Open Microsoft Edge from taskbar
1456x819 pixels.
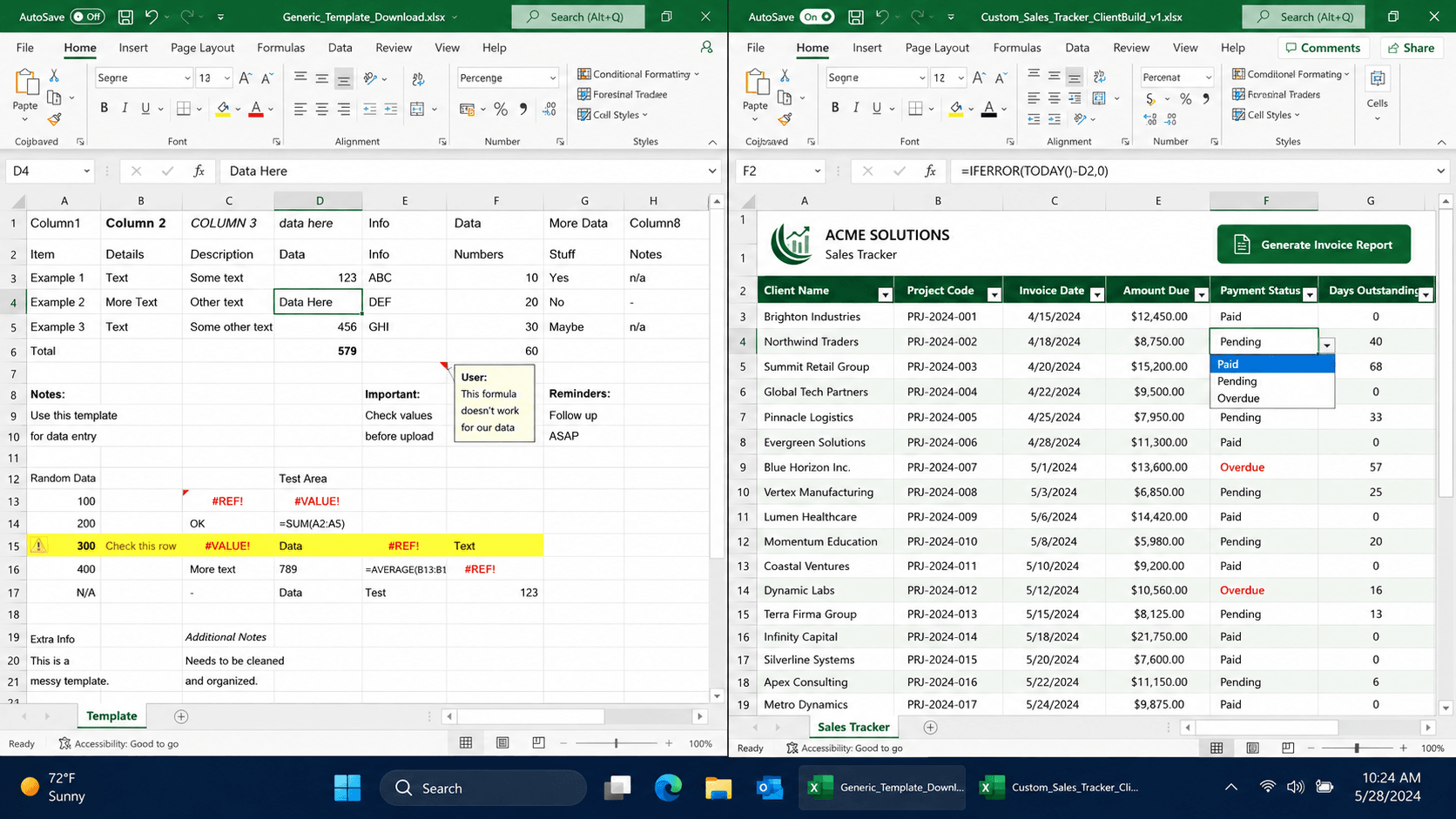pos(668,788)
